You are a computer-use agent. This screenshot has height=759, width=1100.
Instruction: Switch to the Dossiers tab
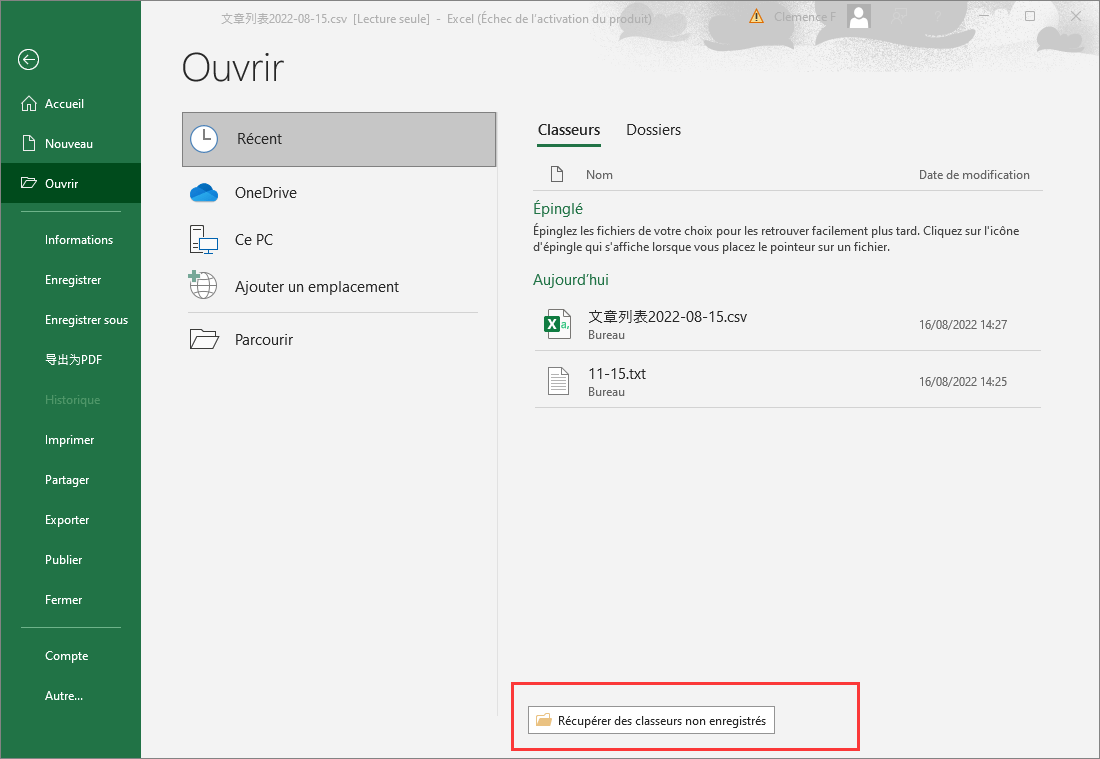click(653, 130)
